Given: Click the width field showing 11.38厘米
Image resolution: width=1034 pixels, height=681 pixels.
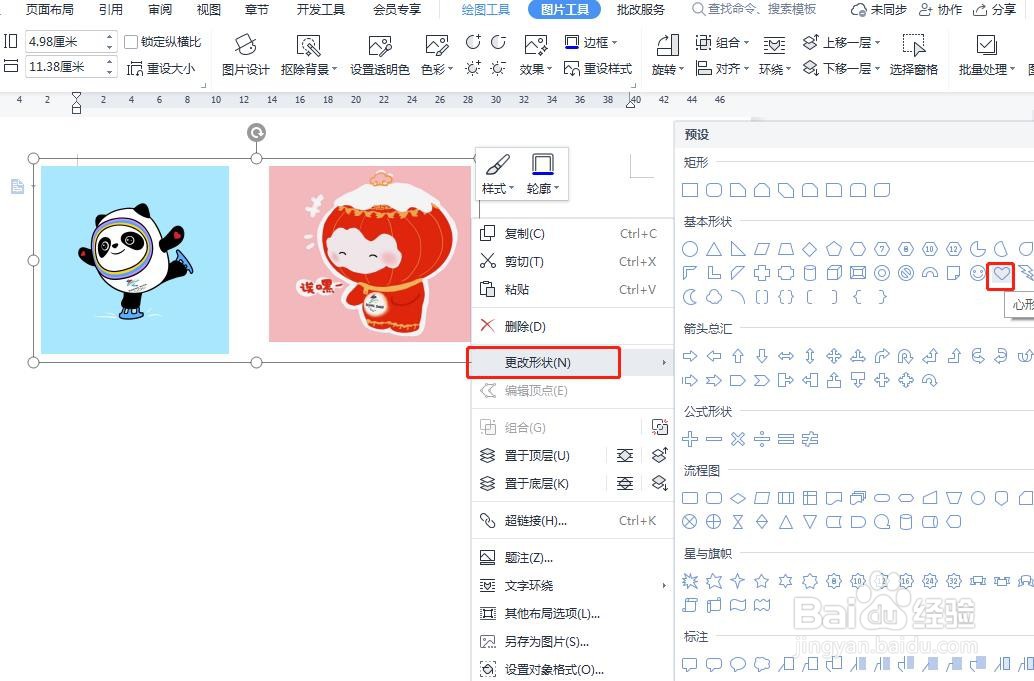Looking at the screenshot, I should coord(65,67).
